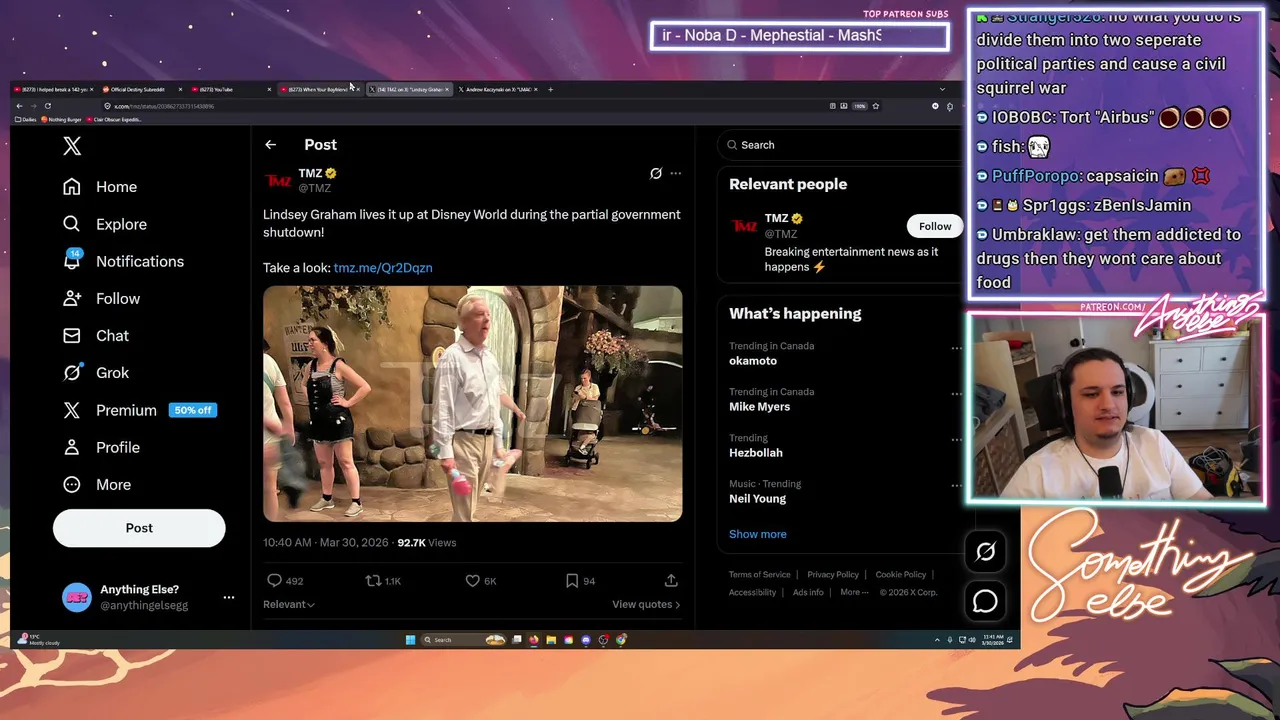Expand the Relevant replies sort dropdown
Image resolution: width=1280 pixels, height=720 pixels.
coord(289,604)
